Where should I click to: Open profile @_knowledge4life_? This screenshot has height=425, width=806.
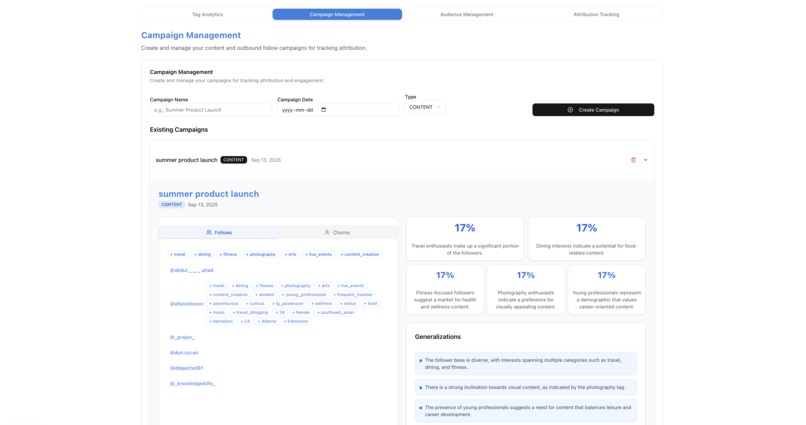coord(192,383)
